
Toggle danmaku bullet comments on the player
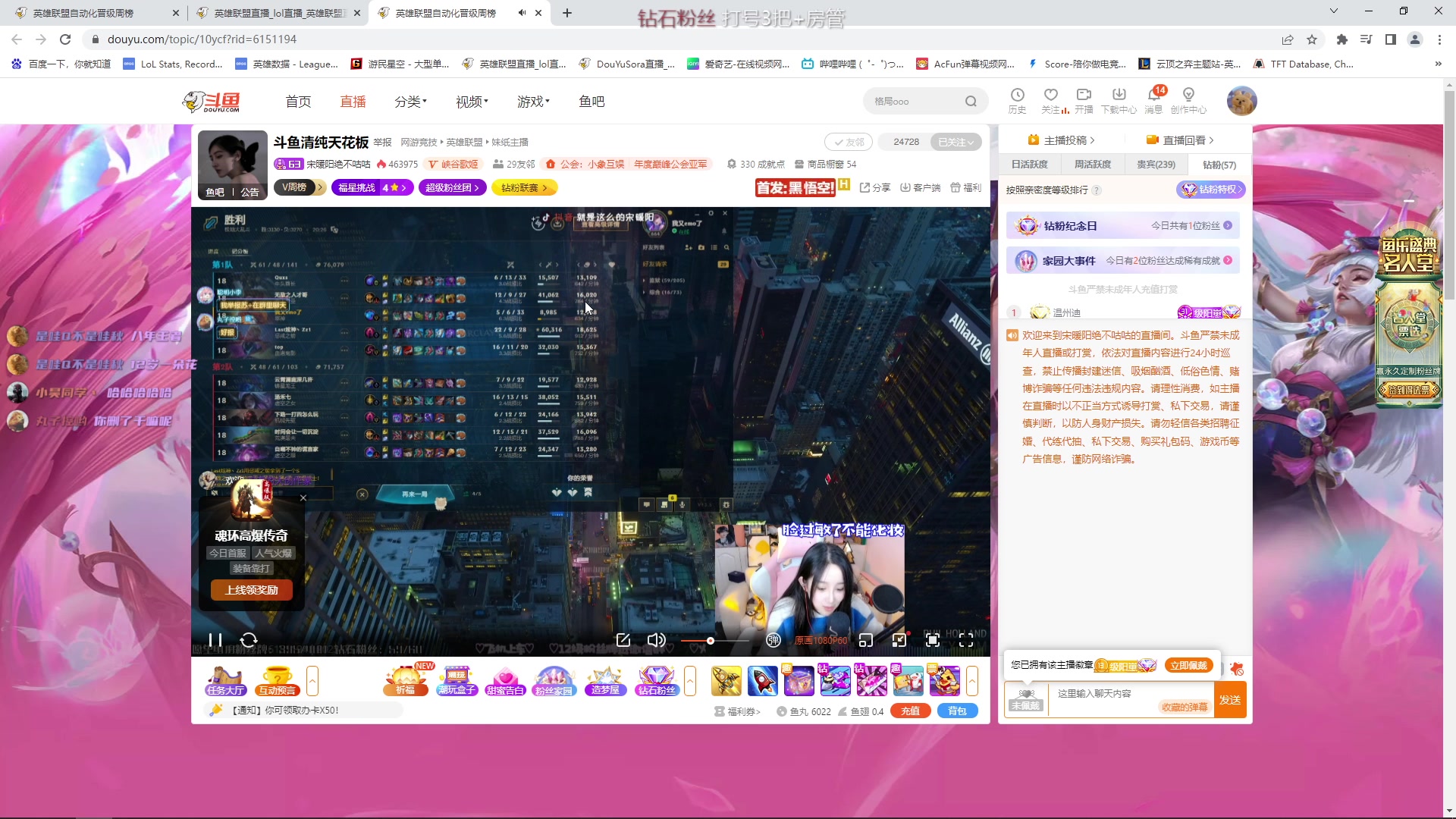pyautogui.click(x=773, y=640)
